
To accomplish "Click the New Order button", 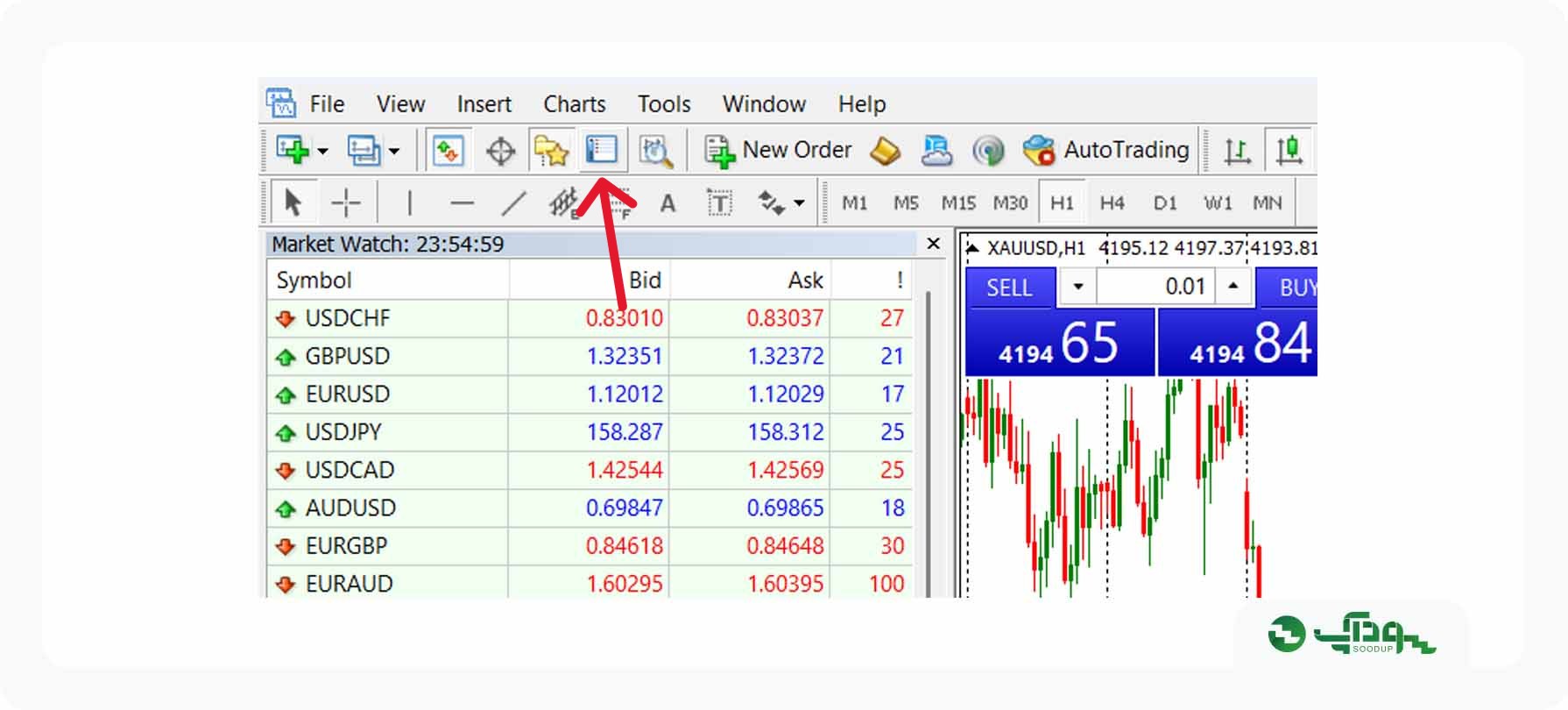I will [779, 151].
